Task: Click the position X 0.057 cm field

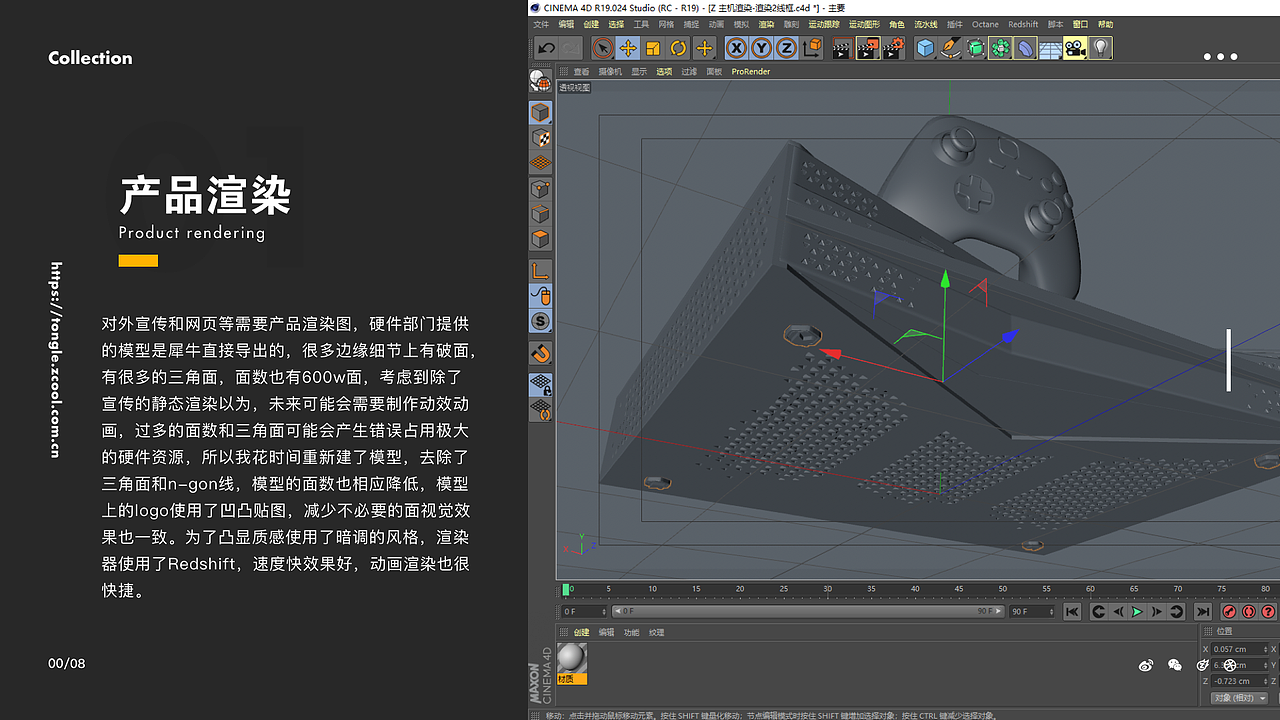Action: [x=1240, y=649]
